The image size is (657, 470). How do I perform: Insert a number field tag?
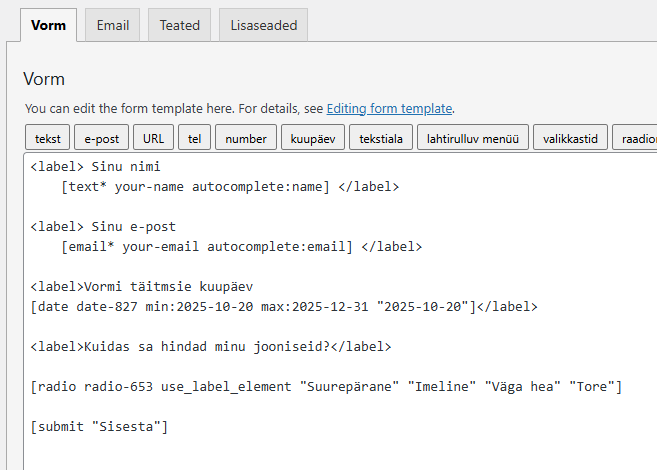(245, 139)
